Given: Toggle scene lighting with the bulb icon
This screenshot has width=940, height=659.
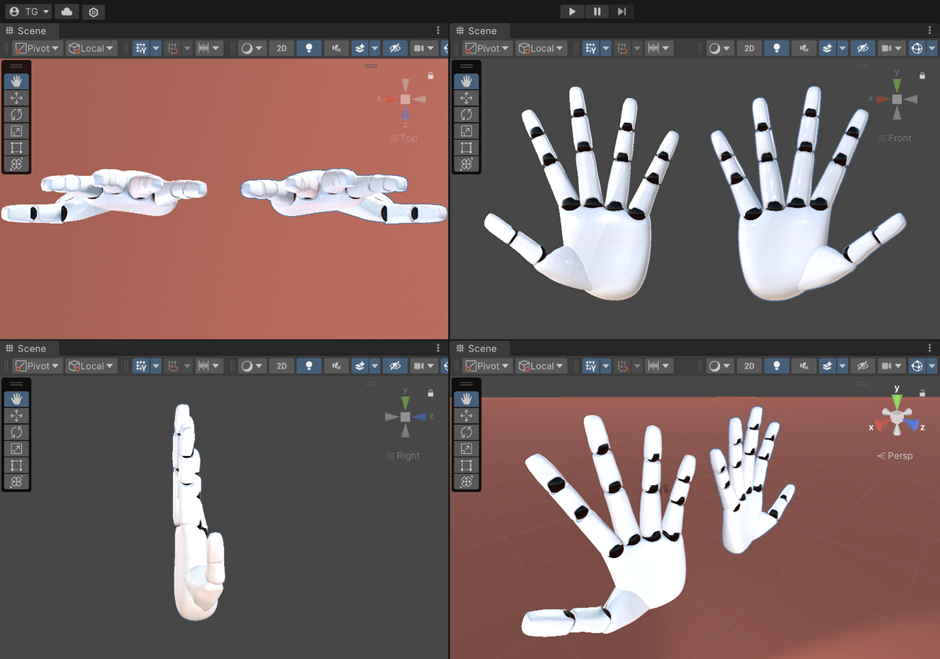Looking at the screenshot, I should click(x=307, y=47).
